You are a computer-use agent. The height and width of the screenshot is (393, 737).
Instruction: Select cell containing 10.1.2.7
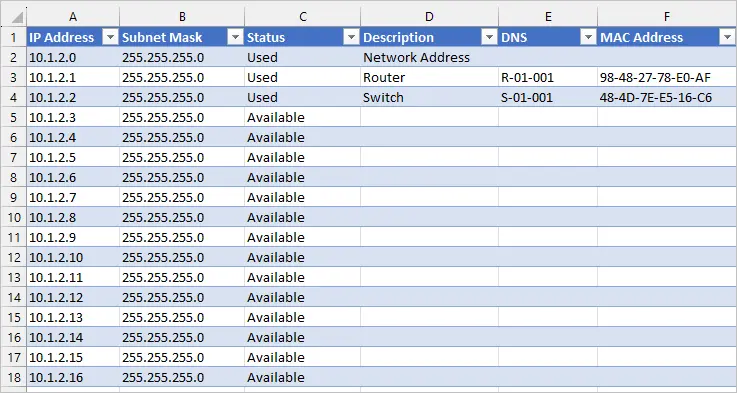[x=73, y=197]
